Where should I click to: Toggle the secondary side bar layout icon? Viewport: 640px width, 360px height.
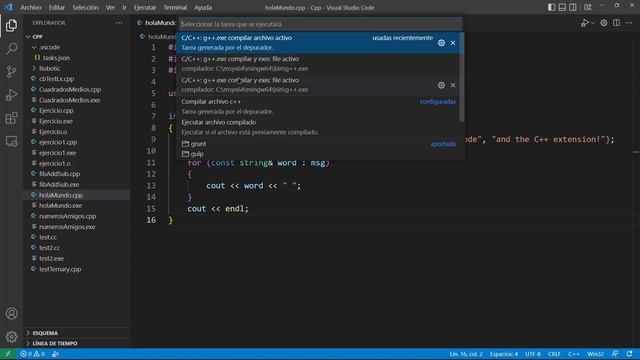click(573, 7)
